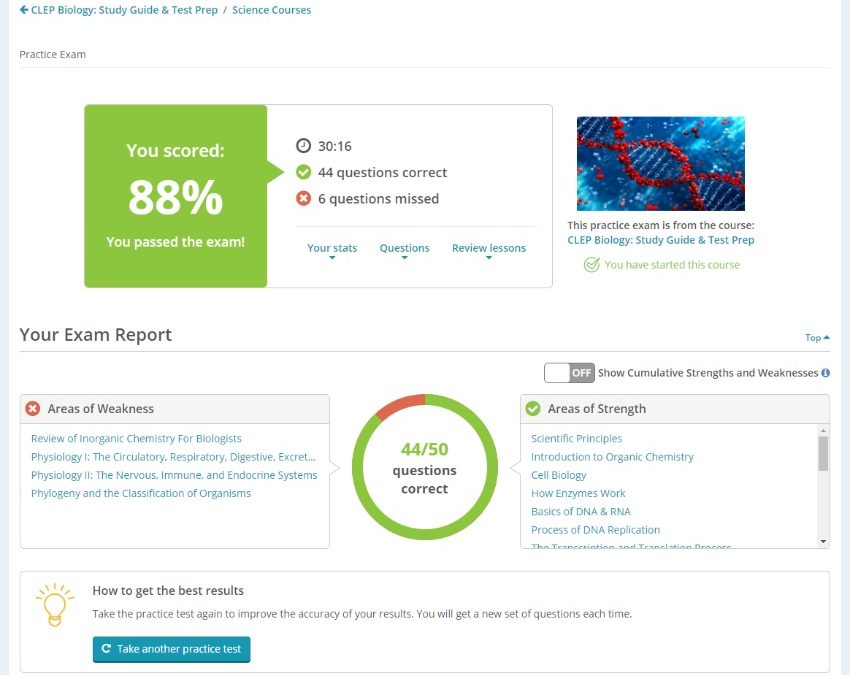
Task: Click the info icon after Cumulative Strengths label
Action: (825, 373)
